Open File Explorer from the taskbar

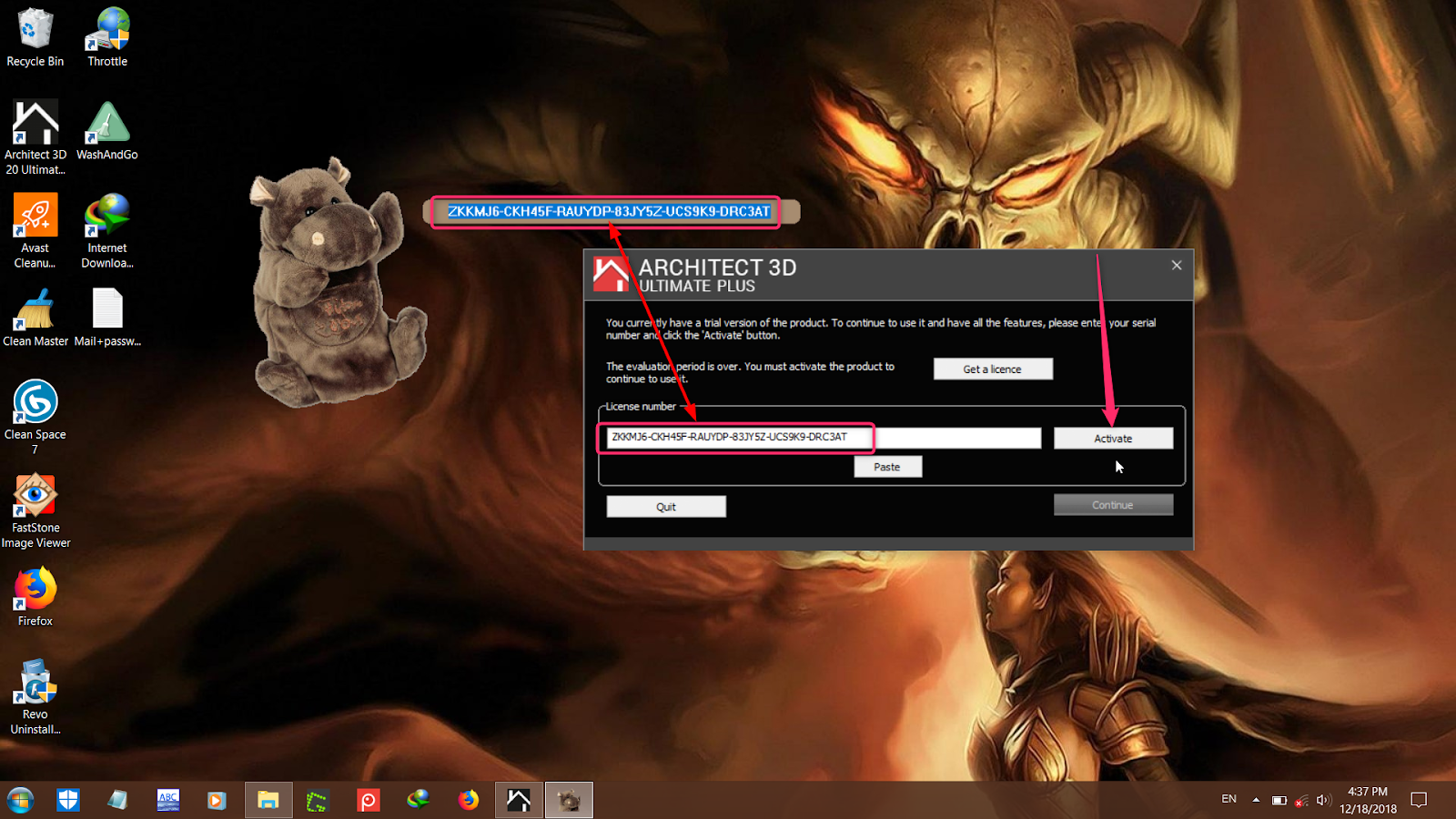click(268, 800)
